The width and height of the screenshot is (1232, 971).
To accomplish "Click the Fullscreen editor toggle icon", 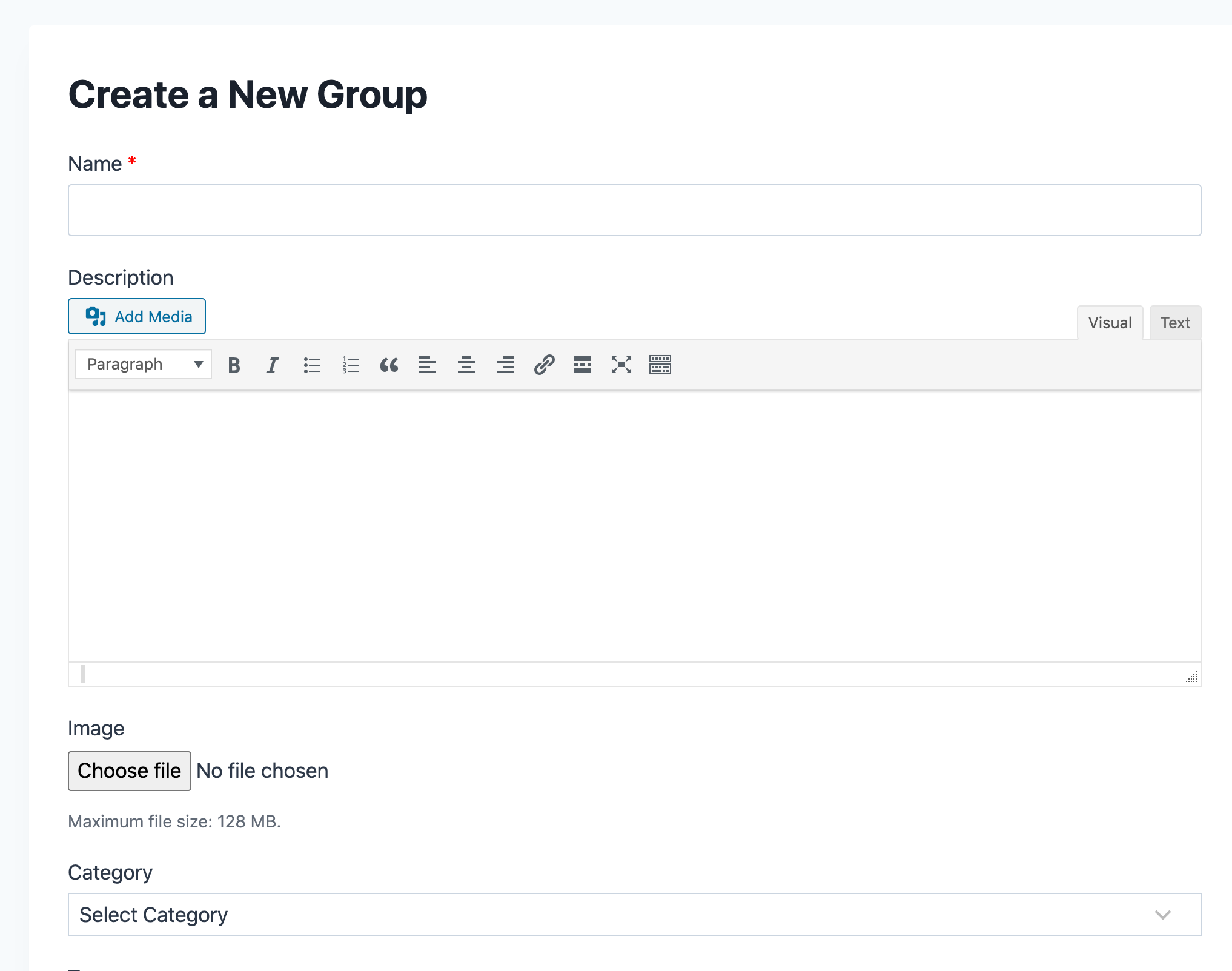I will [622, 363].
